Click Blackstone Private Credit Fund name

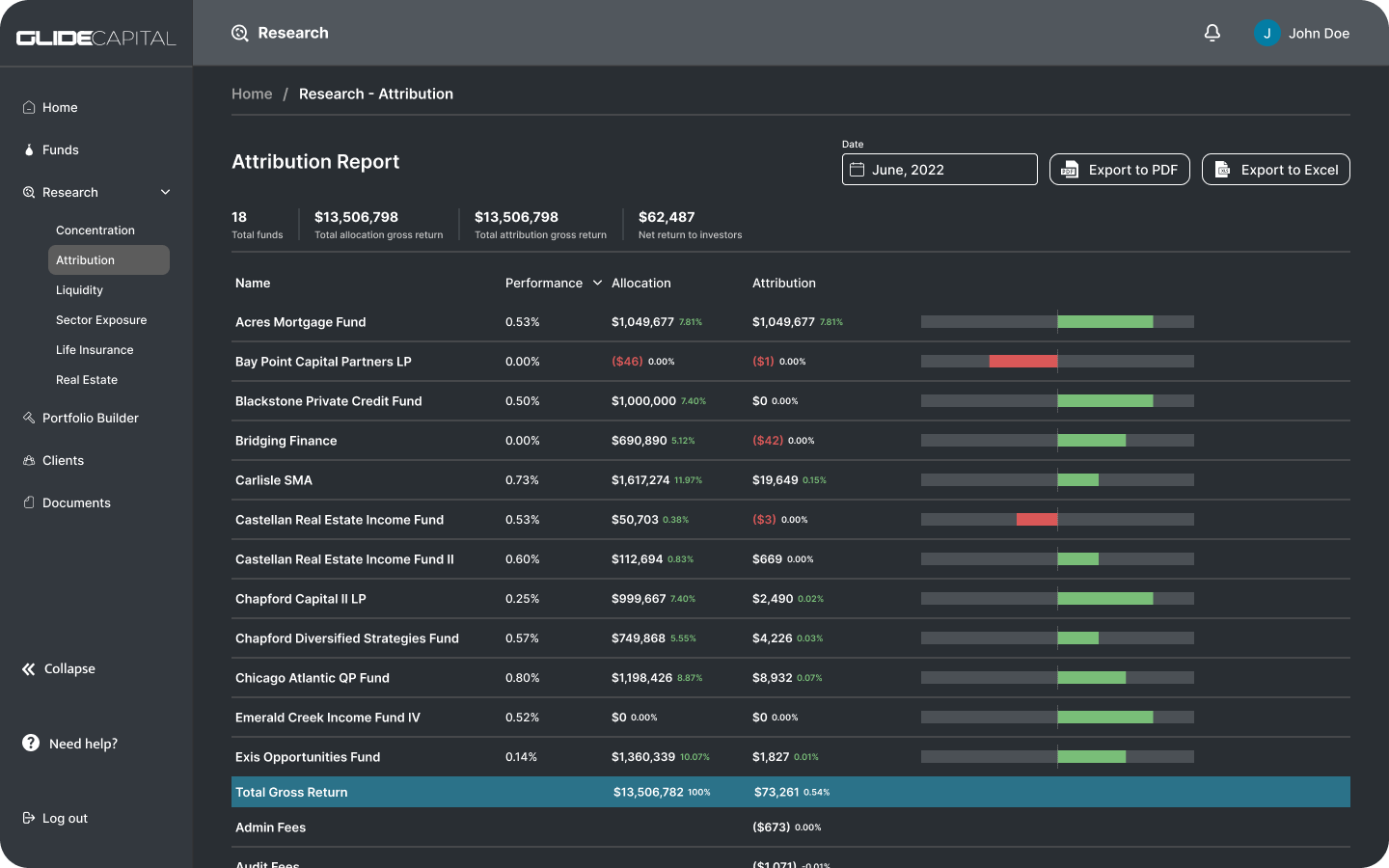click(x=329, y=401)
